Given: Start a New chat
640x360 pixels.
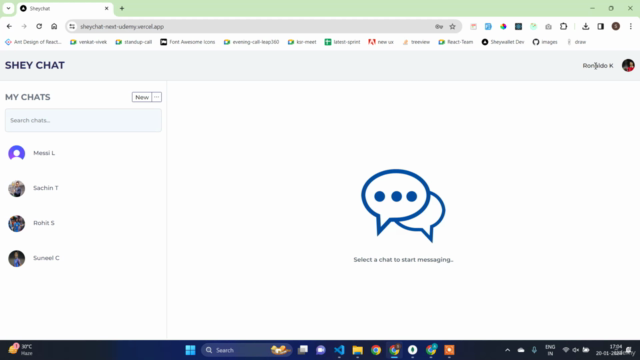Looking at the screenshot, I should 142,97.
